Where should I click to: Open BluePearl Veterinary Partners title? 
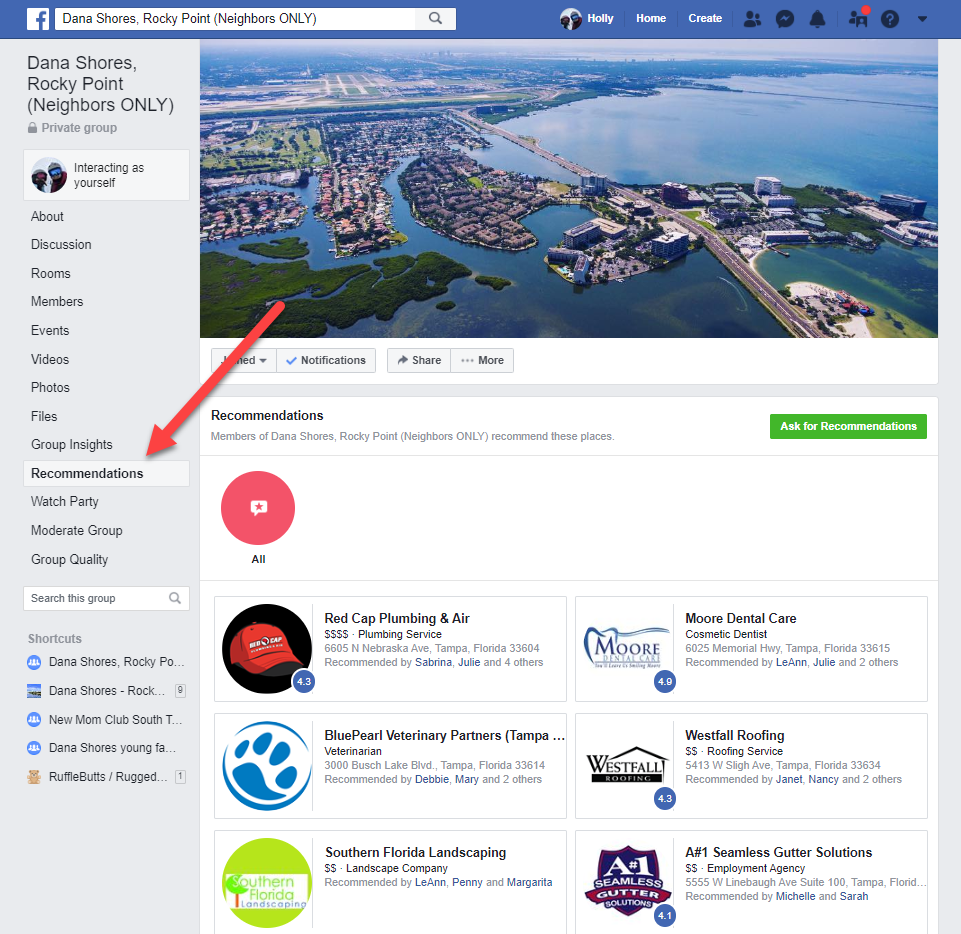pos(444,735)
